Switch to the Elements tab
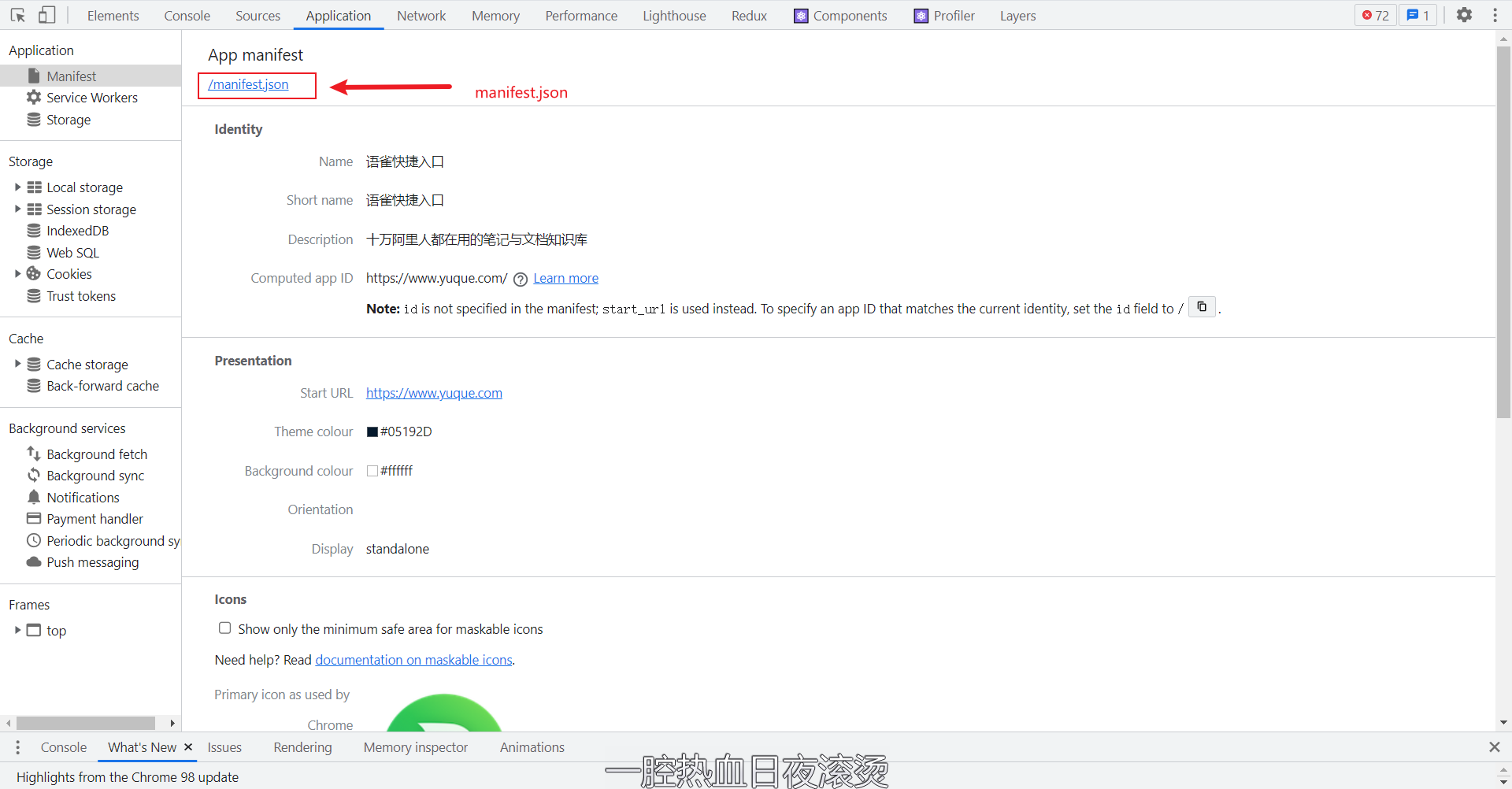The image size is (1512, 789). coord(113,16)
